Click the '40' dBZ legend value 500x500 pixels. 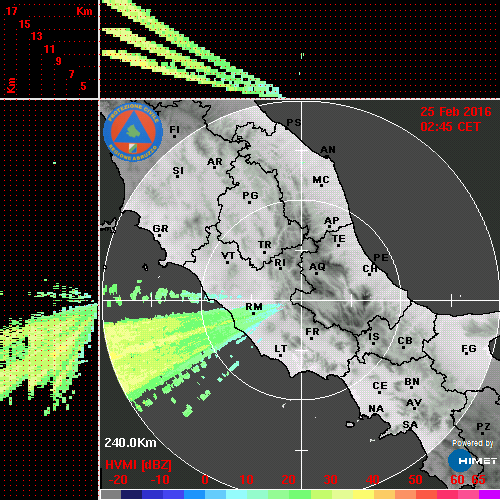tap(373, 480)
